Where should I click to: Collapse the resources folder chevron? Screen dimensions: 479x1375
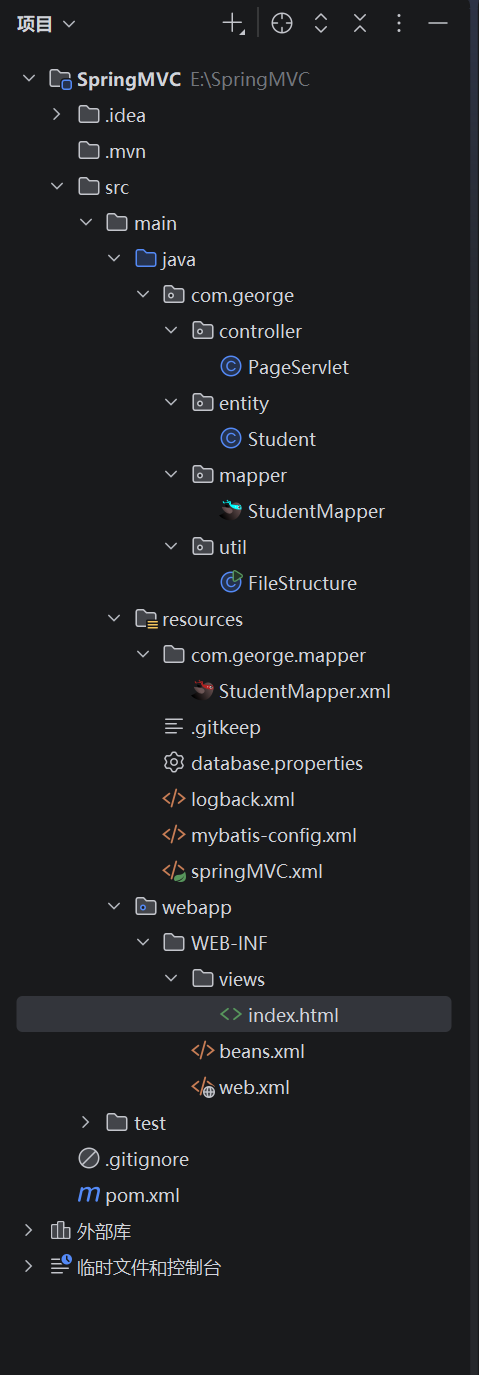113,619
